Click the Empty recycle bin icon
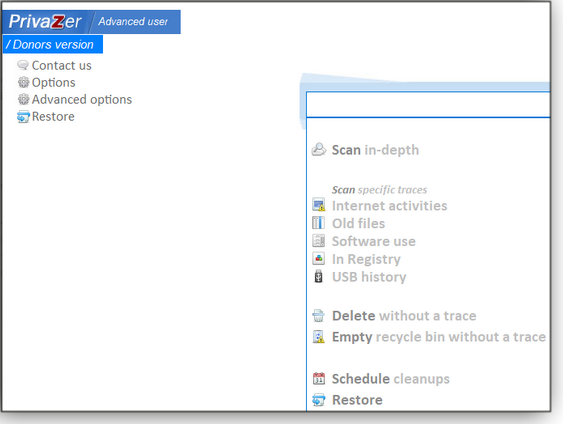 coord(318,337)
